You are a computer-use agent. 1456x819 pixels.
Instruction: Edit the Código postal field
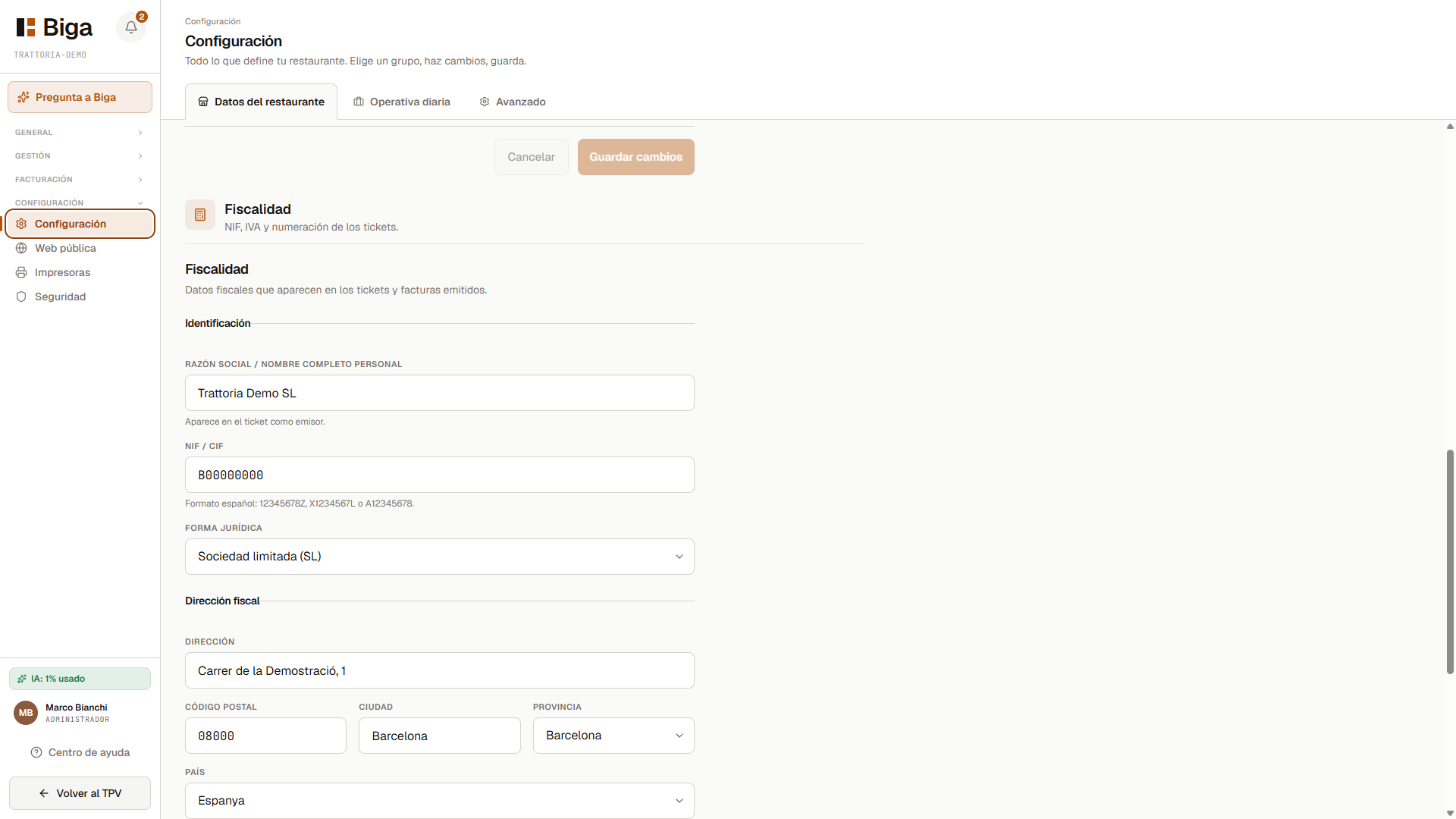click(x=265, y=736)
